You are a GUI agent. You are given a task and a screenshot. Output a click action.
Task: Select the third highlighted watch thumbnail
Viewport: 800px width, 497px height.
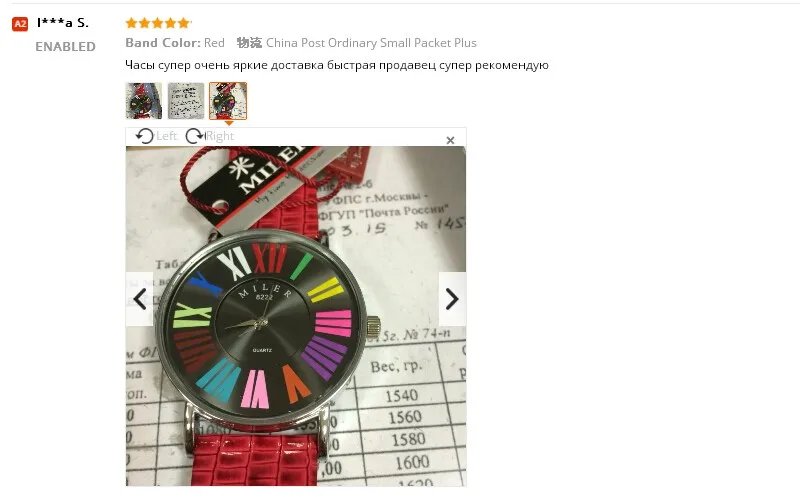tap(228, 101)
